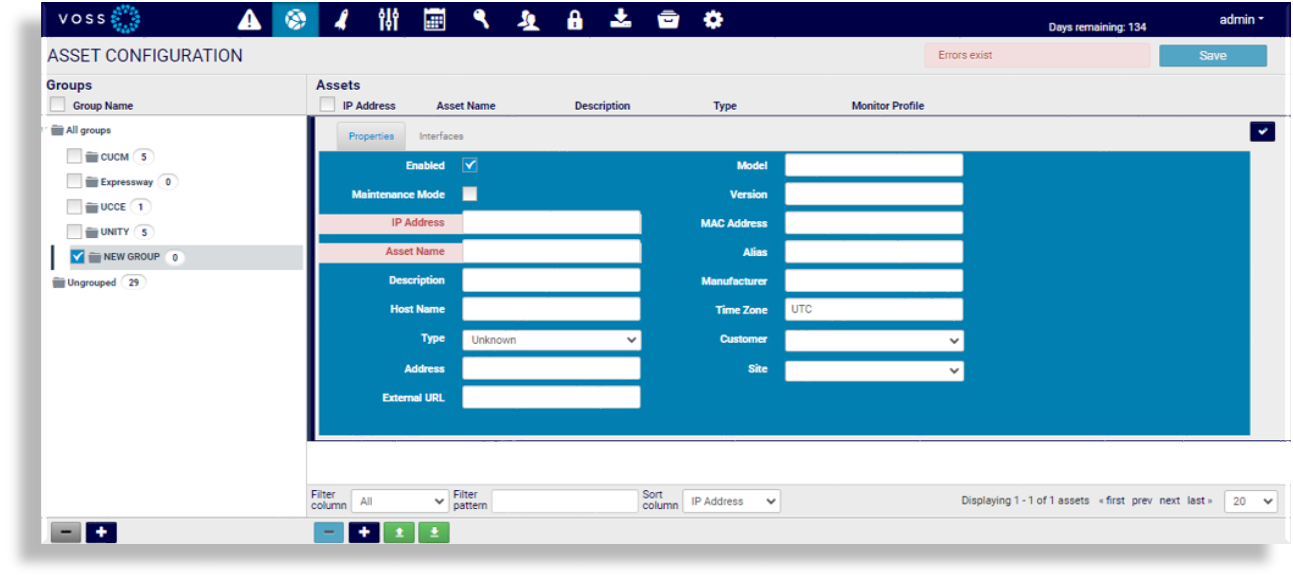1293x581 pixels.
Task: Open the alerts warning triangle icon
Action: [x=249, y=20]
